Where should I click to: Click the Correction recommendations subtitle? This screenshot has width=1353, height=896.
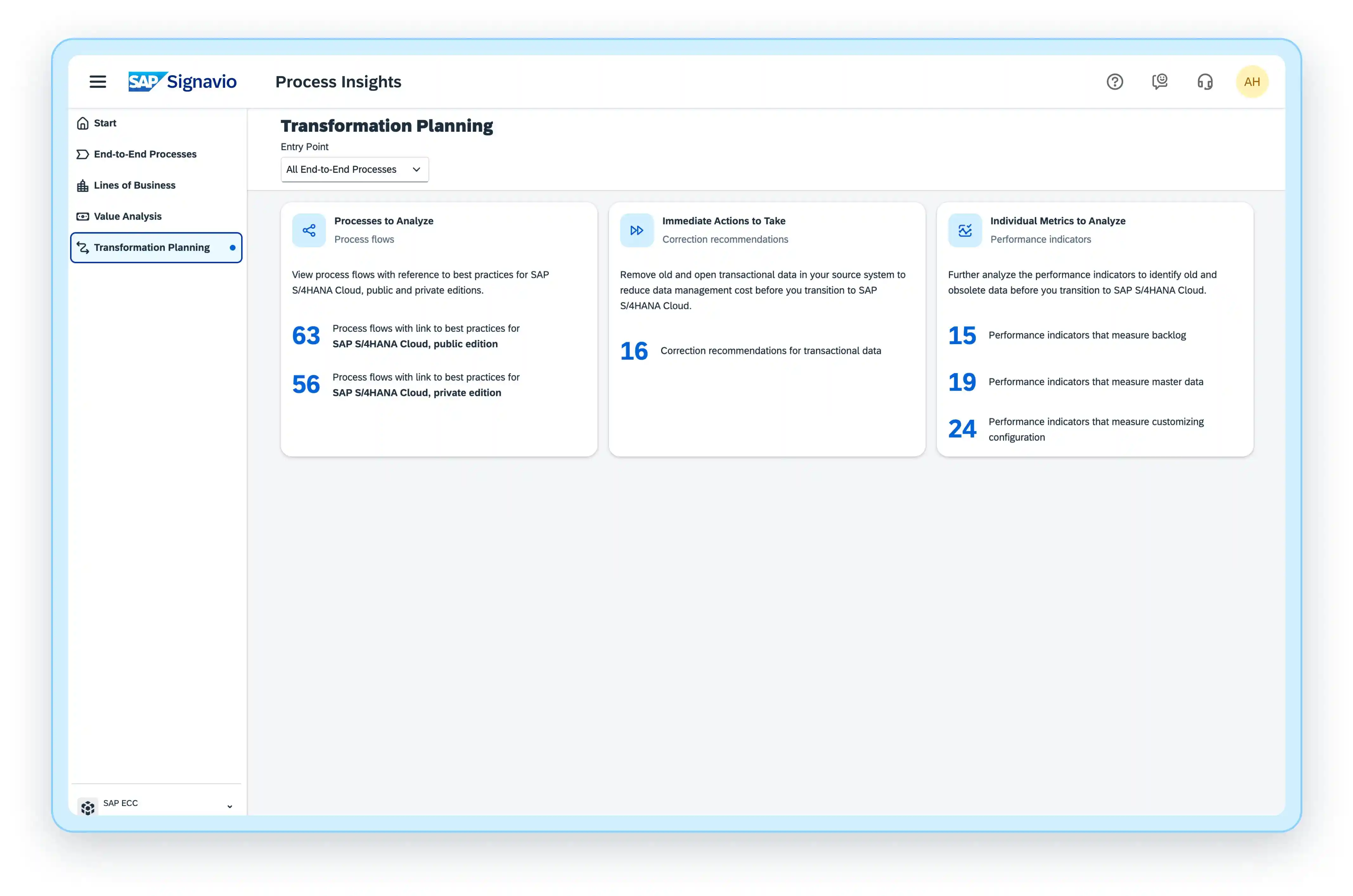point(725,240)
